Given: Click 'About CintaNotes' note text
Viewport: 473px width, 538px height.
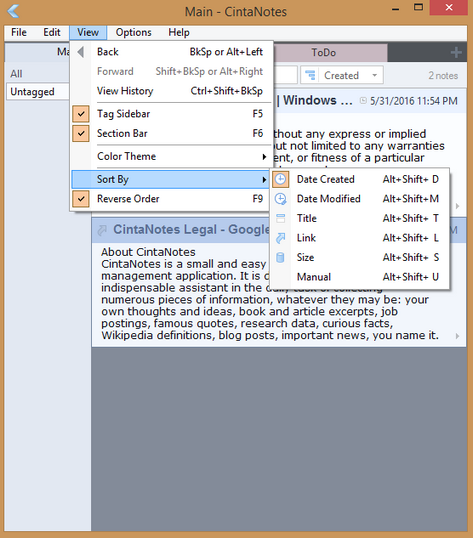Looking at the screenshot, I should tap(148, 252).
